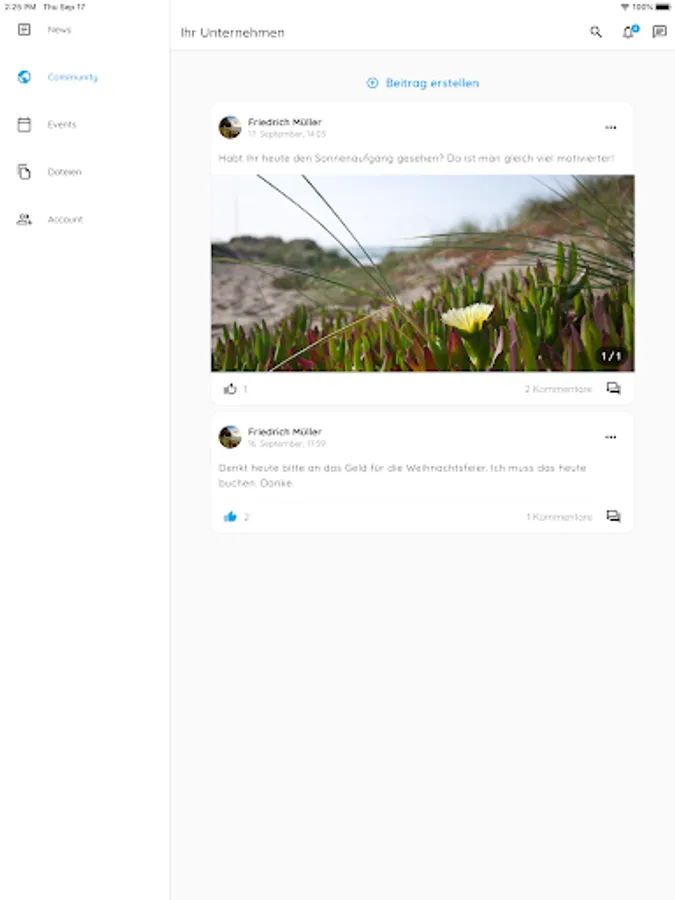
Task: Switch to Community menu label
Action: click(72, 77)
